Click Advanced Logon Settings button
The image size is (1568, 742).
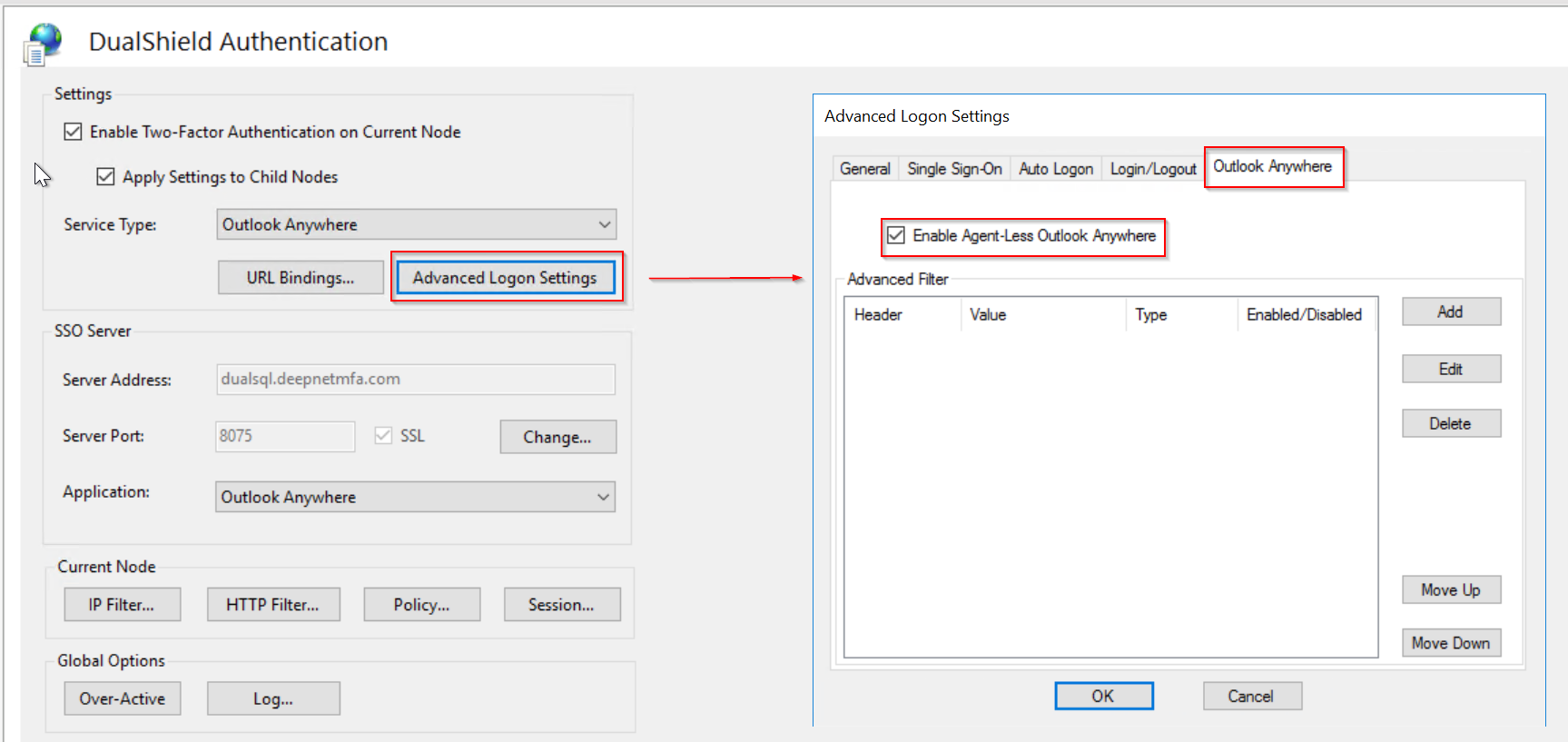(x=505, y=278)
